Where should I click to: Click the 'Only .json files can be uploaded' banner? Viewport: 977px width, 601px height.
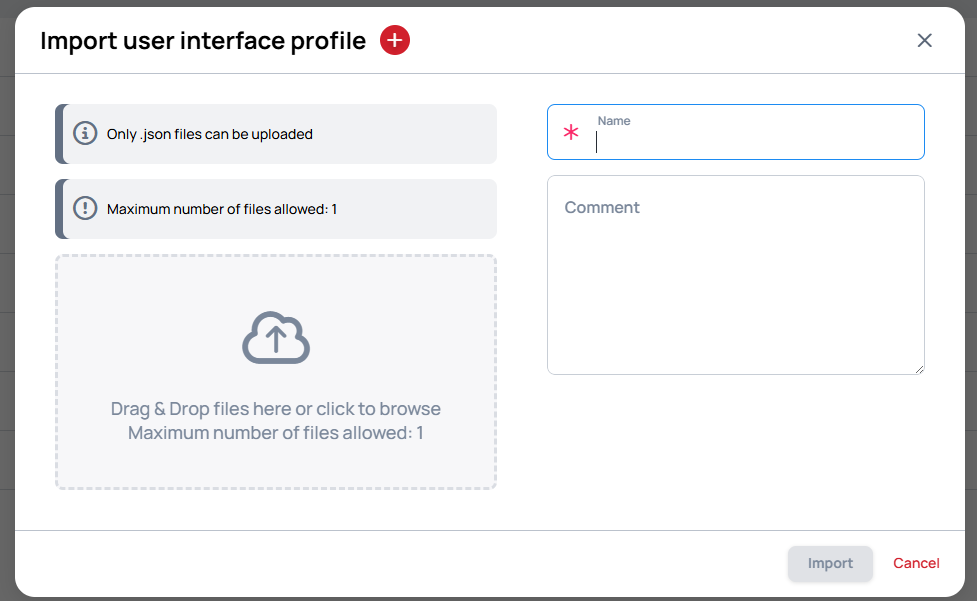pyautogui.click(x=276, y=133)
